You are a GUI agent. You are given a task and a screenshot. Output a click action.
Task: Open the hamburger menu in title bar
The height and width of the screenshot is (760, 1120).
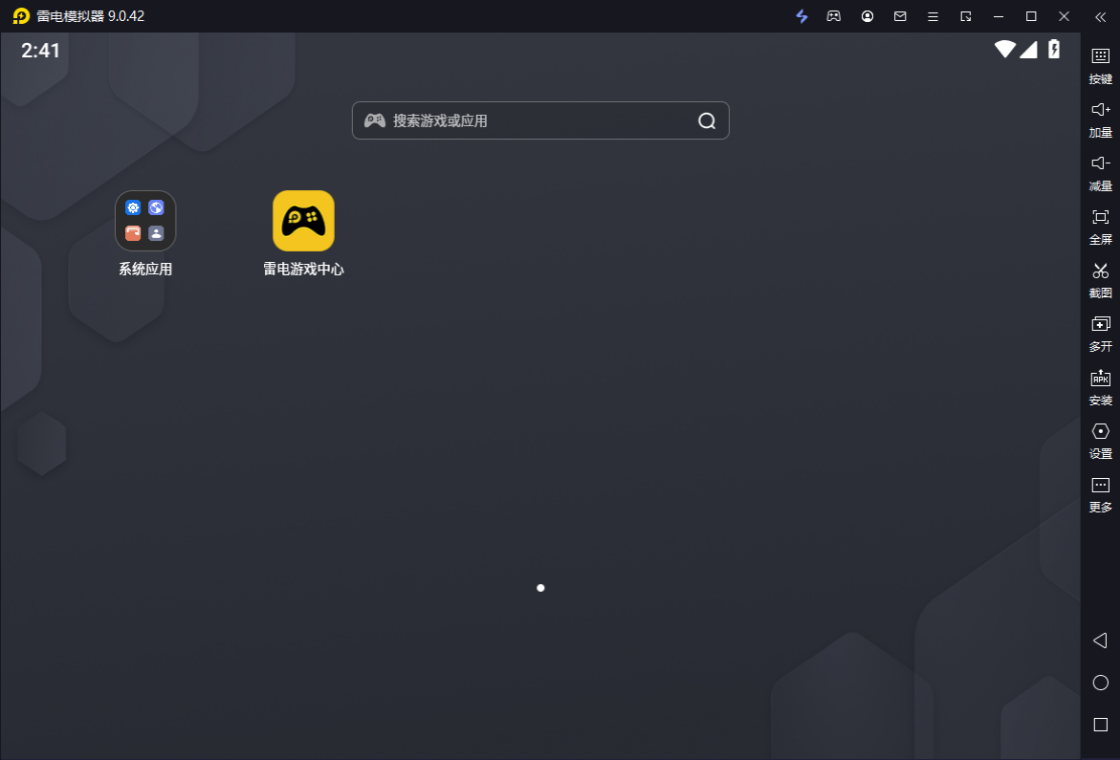point(932,16)
